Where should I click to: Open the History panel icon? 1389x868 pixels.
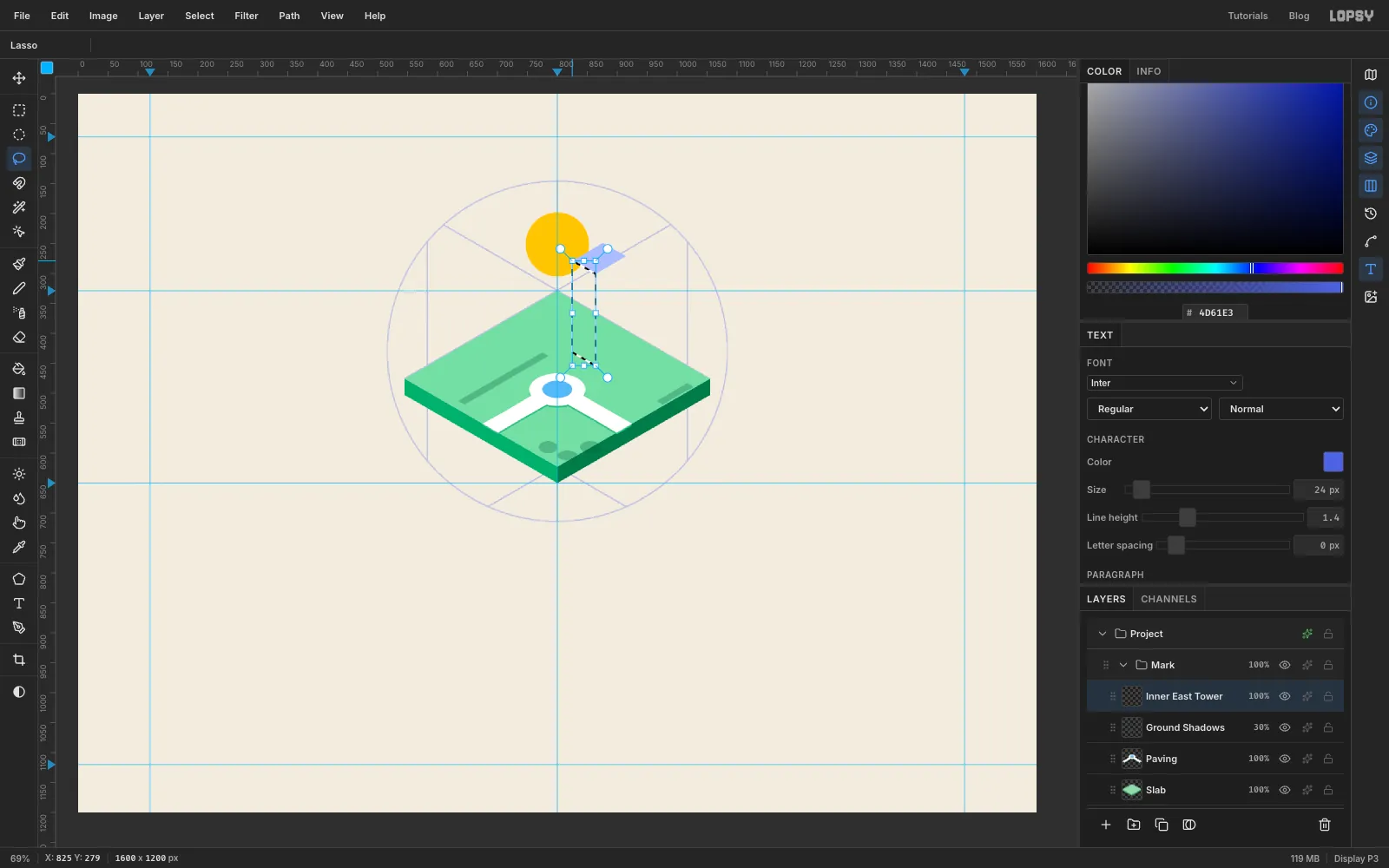[x=1371, y=214]
